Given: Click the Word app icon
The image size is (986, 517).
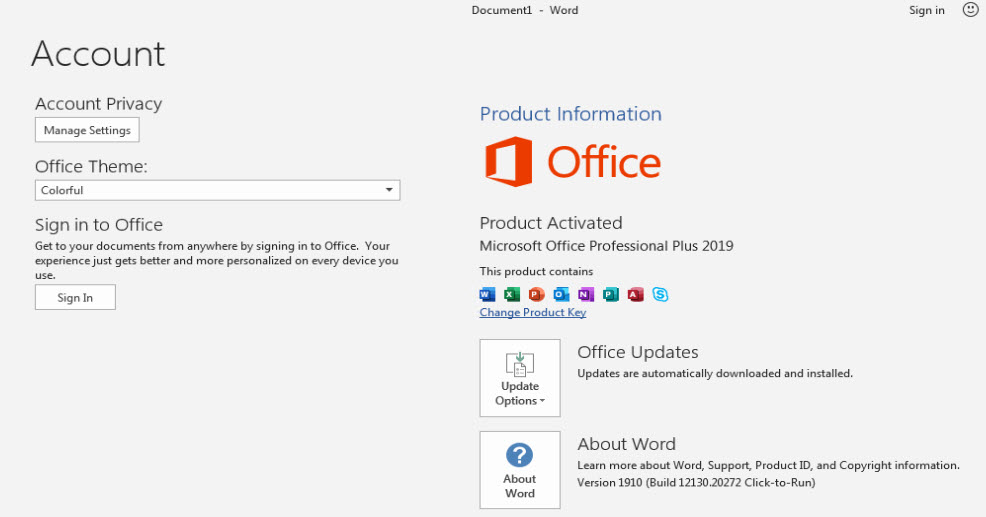Looking at the screenshot, I should click(488, 294).
